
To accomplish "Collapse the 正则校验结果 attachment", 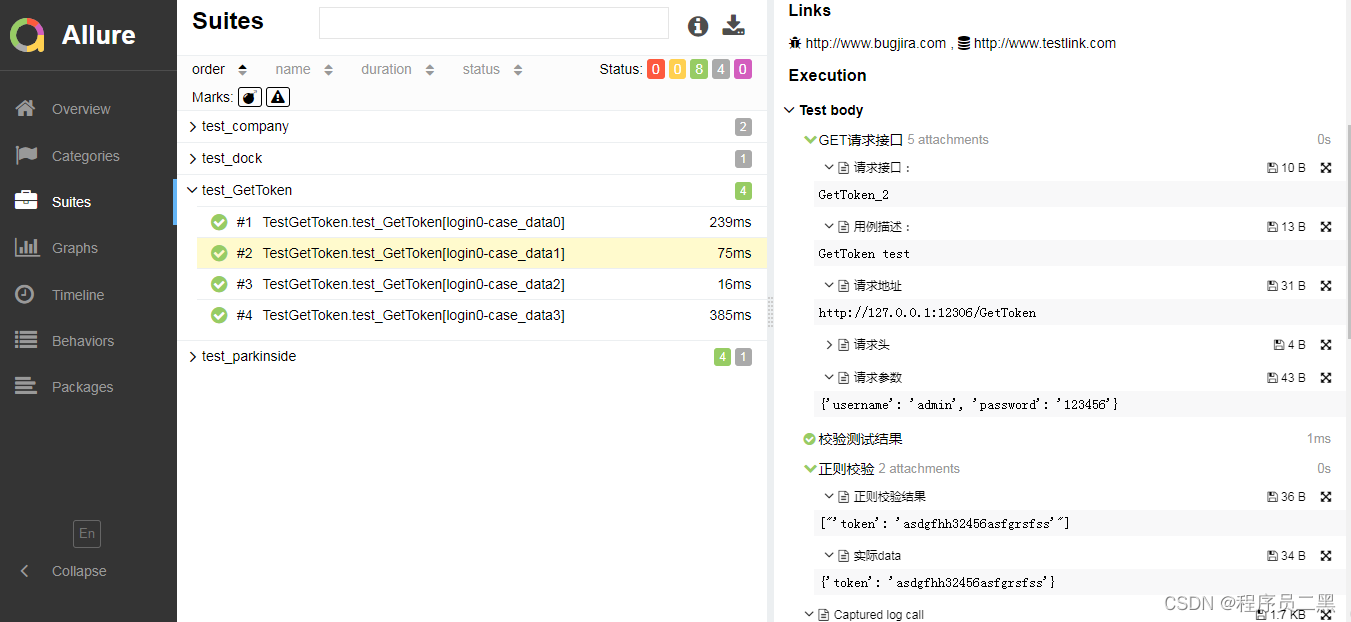I will pos(875,497).
